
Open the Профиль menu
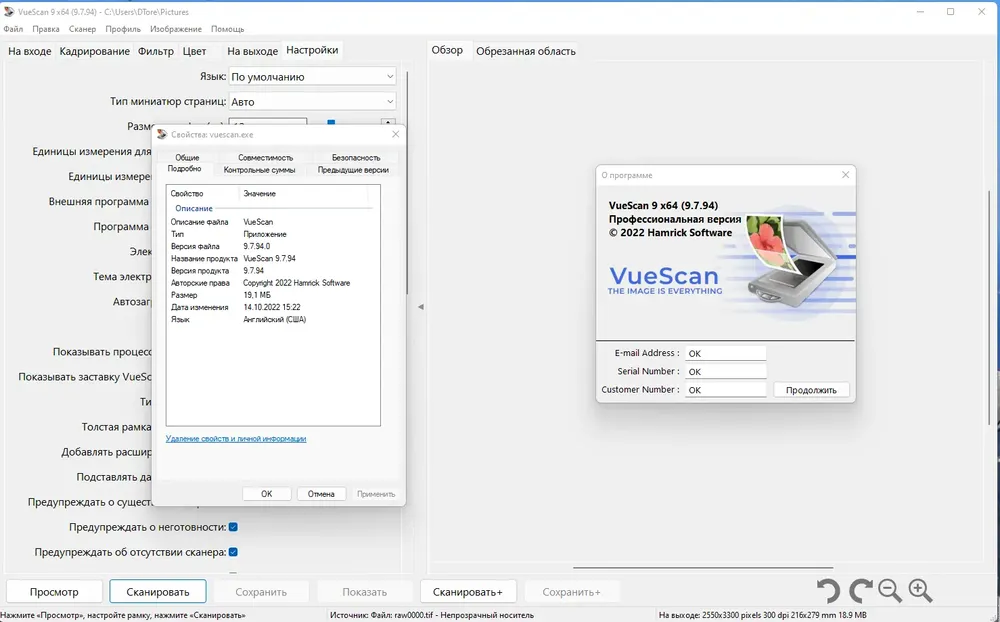click(123, 29)
